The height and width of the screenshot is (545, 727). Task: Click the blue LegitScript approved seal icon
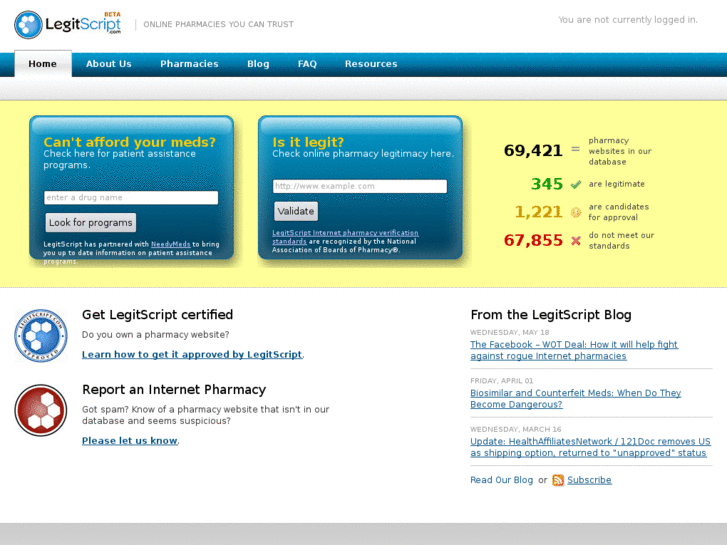point(41,335)
